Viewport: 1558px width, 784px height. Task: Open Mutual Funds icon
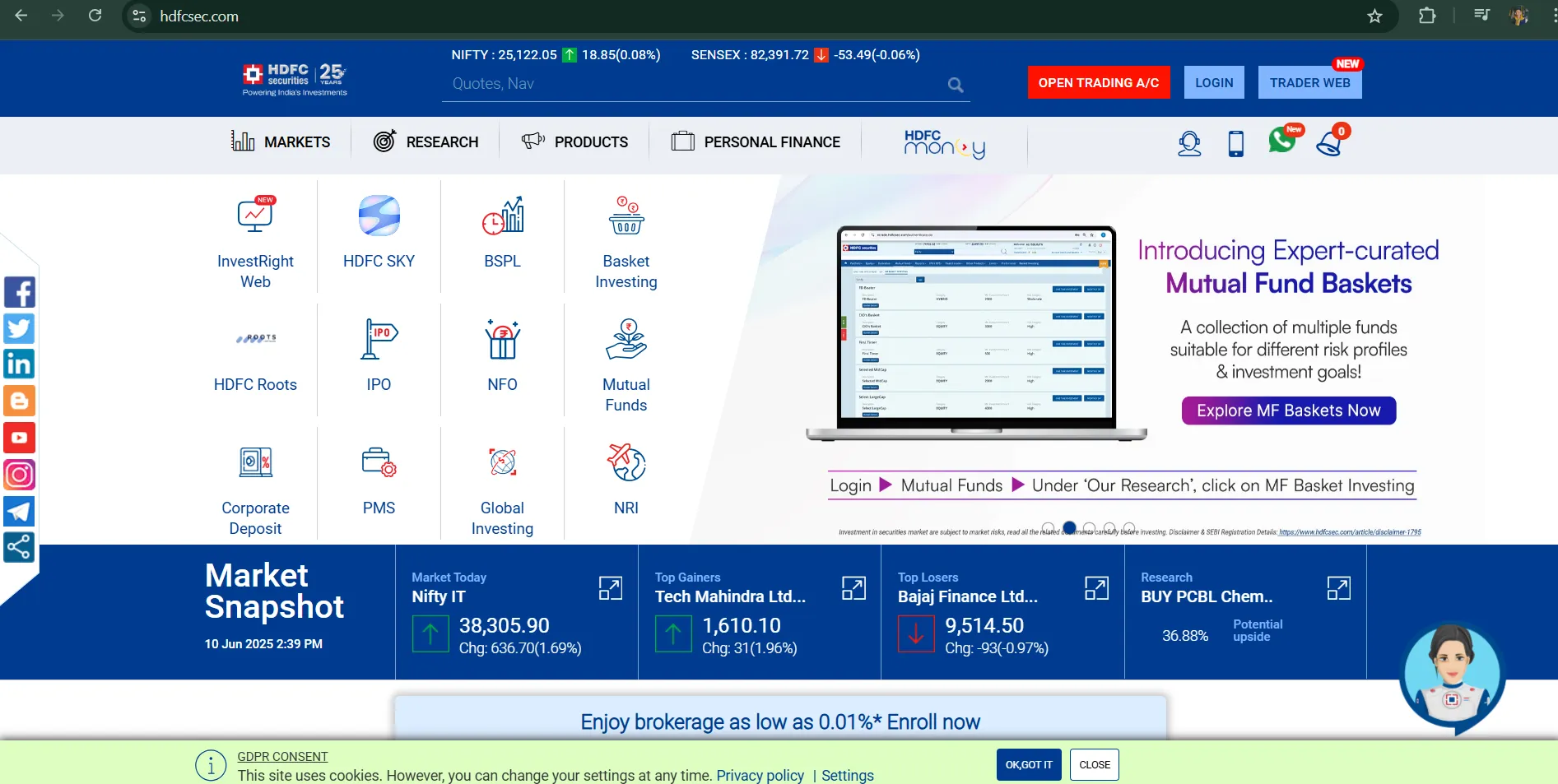click(626, 339)
